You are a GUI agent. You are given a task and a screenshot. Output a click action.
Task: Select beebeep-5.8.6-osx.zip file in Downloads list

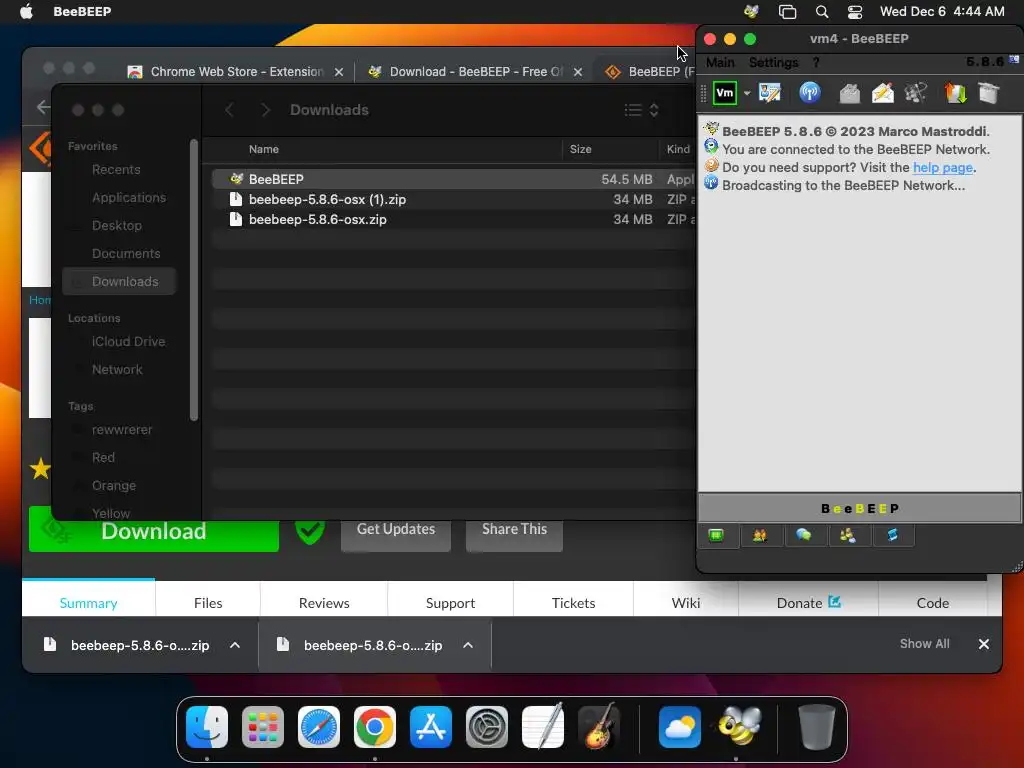[x=453, y=219]
